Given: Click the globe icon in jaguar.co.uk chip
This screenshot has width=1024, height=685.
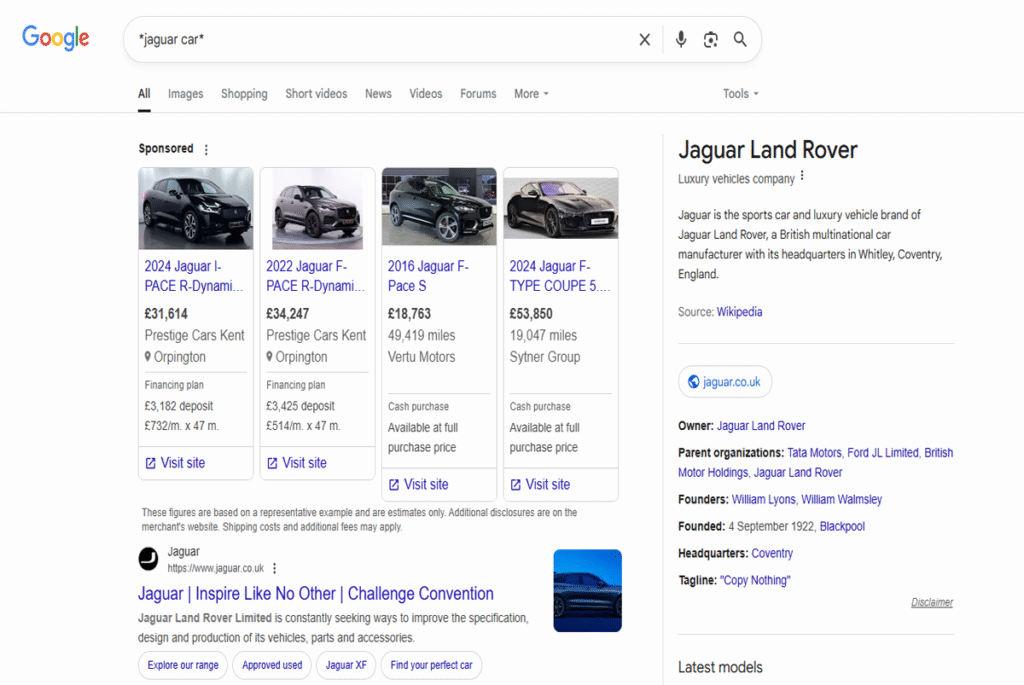Looking at the screenshot, I should pyautogui.click(x=694, y=382).
